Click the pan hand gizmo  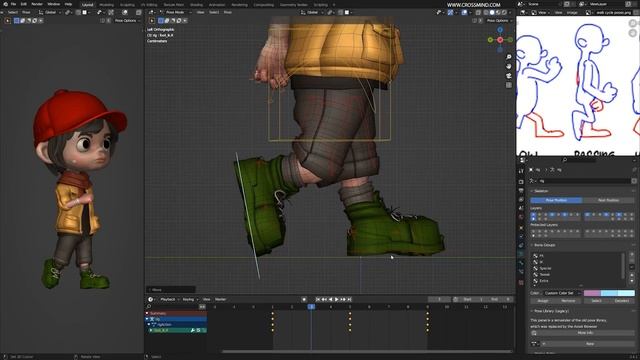tap(509, 66)
